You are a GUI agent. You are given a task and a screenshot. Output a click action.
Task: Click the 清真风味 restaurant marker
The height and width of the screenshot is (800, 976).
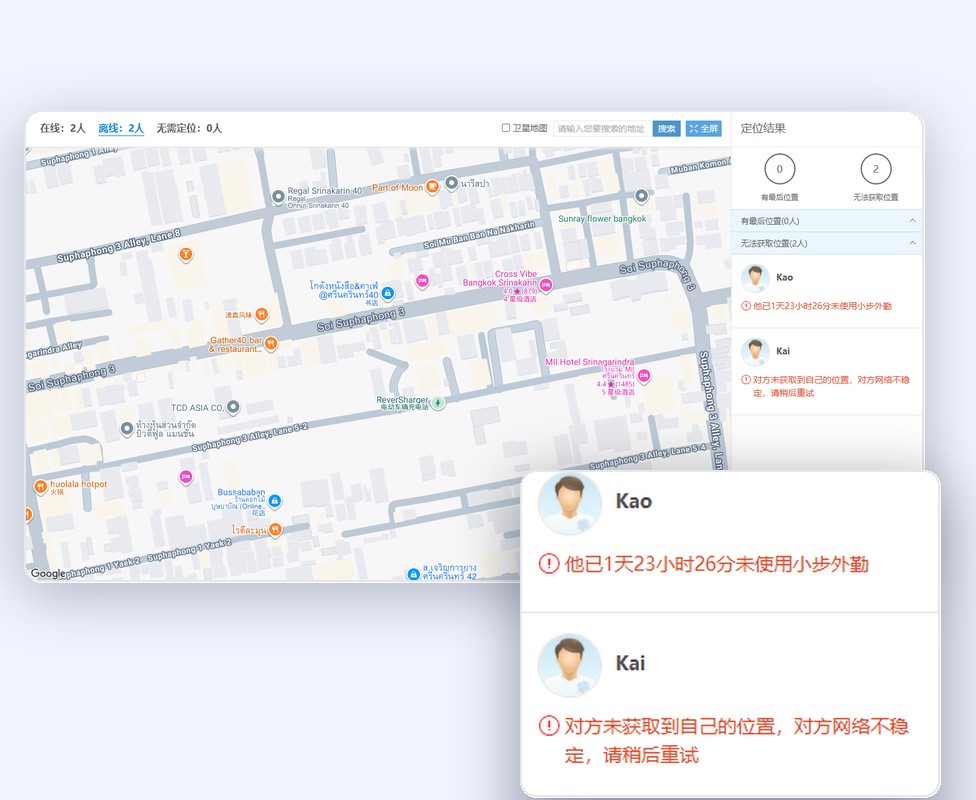coord(262,314)
